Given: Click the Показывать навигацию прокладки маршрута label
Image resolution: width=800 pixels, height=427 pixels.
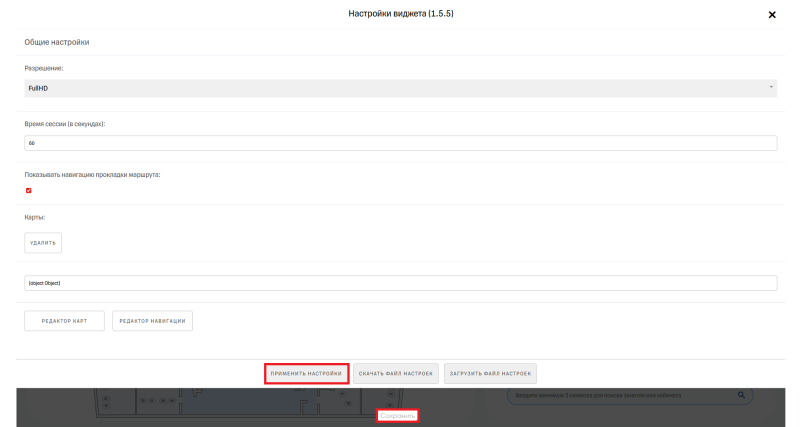Looking at the screenshot, I should [x=92, y=174].
